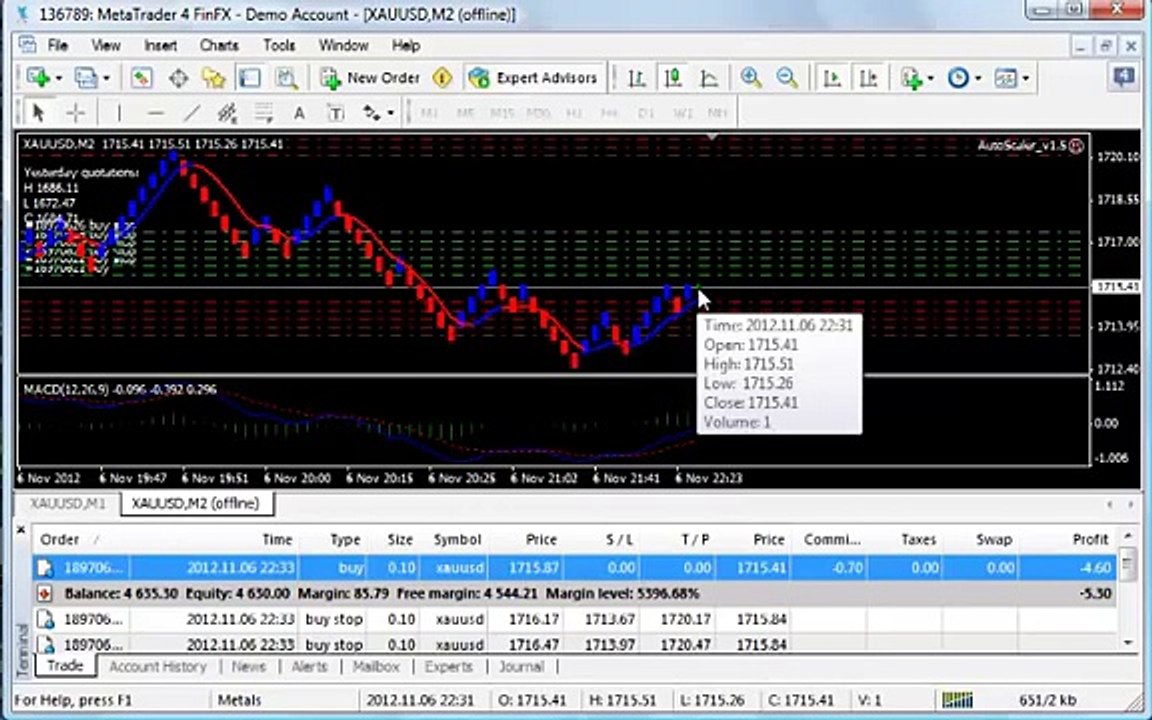Open the File menu
The height and width of the screenshot is (720, 1152).
coord(57,46)
